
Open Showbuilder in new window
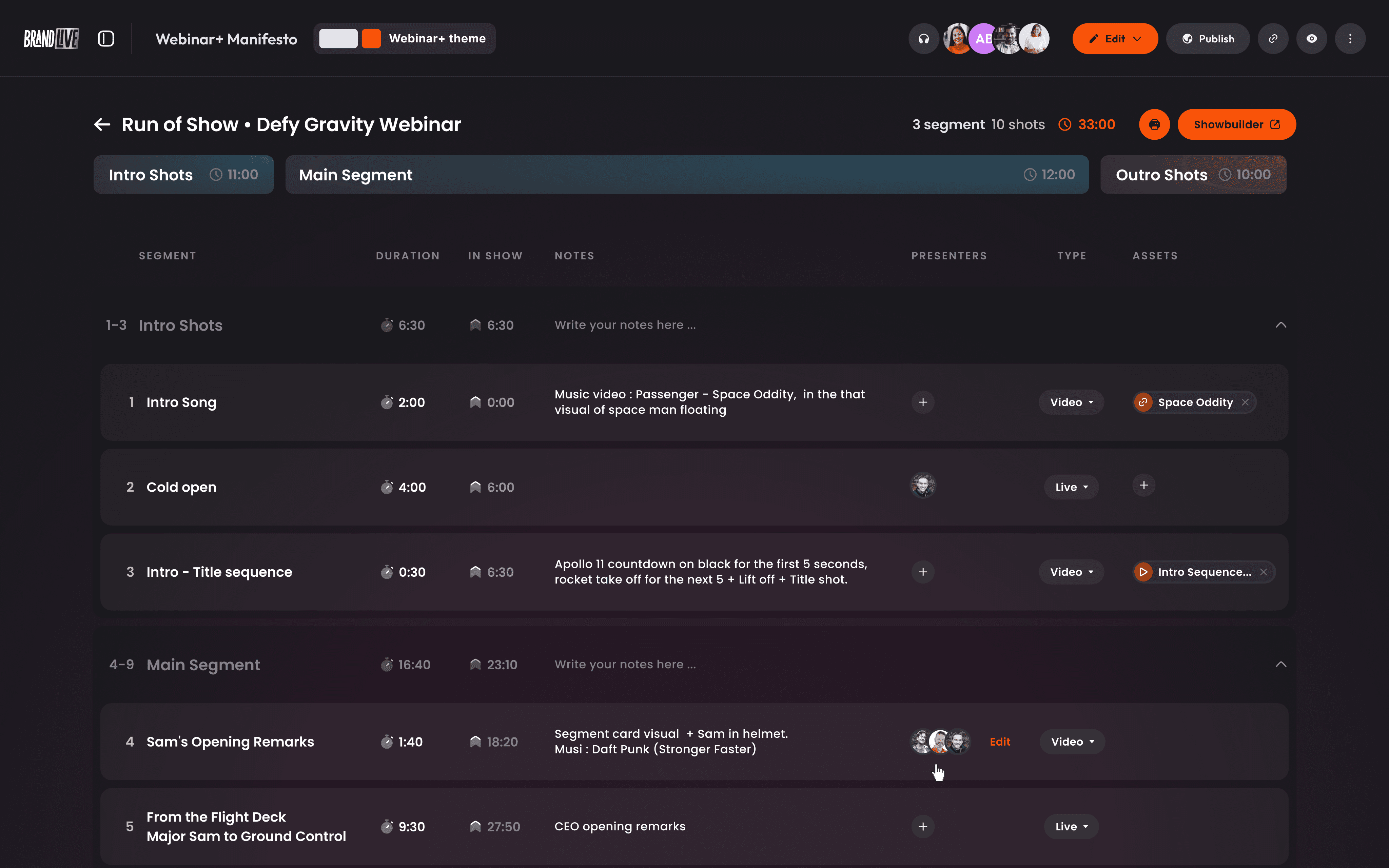point(1236,124)
